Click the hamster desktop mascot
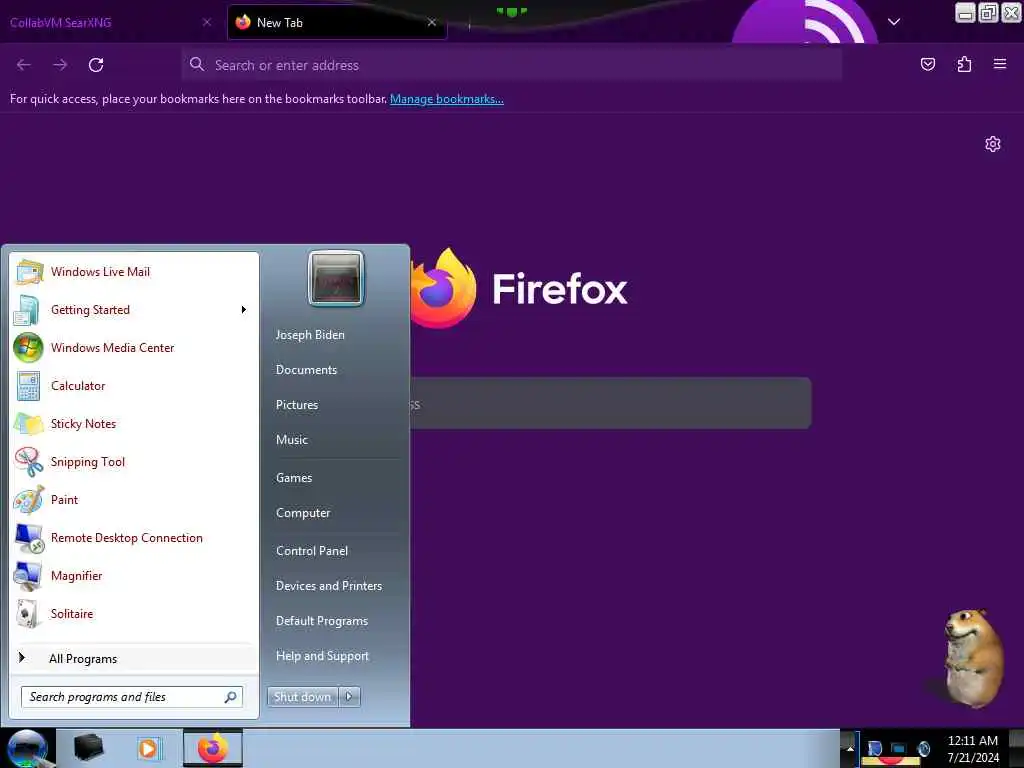The image size is (1024, 768). click(972, 658)
